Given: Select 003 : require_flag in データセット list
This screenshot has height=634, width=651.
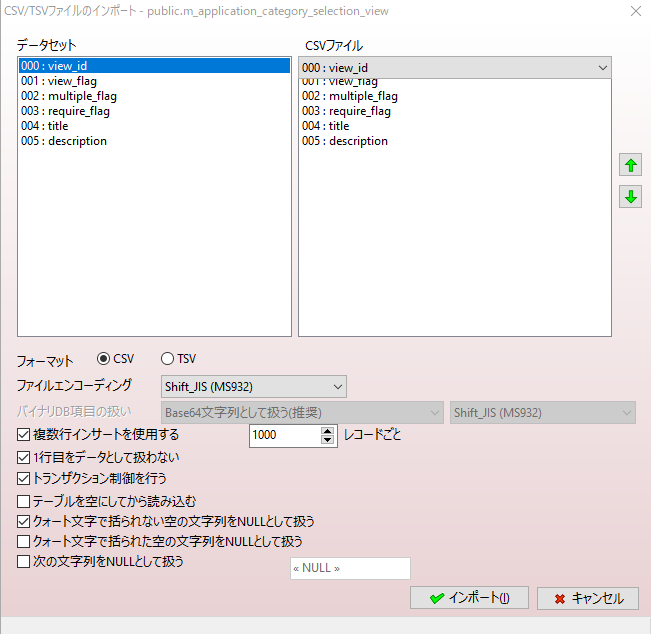Looking at the screenshot, I should click(x=65, y=111).
